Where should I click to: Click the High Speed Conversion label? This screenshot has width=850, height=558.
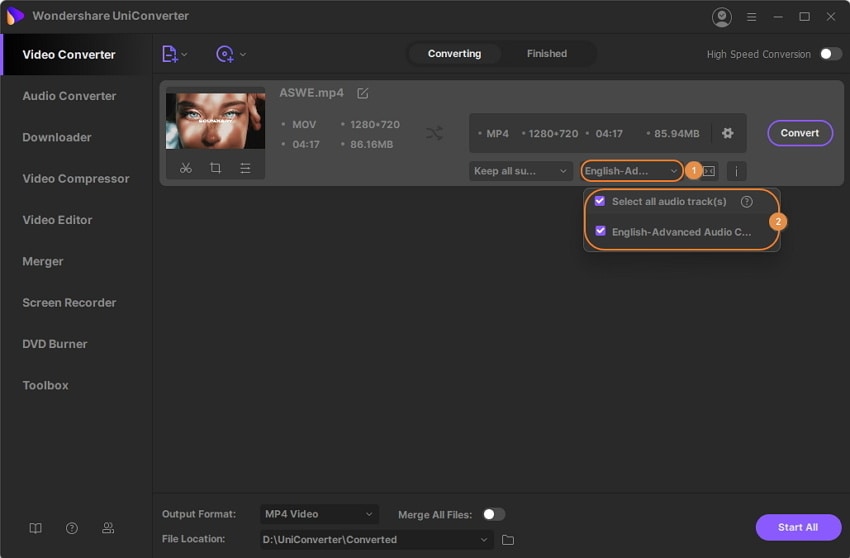point(758,54)
